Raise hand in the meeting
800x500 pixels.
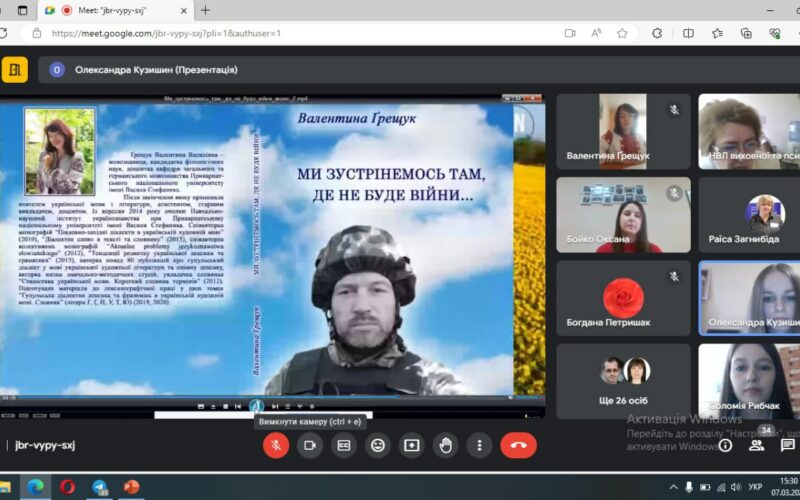pyautogui.click(x=446, y=445)
